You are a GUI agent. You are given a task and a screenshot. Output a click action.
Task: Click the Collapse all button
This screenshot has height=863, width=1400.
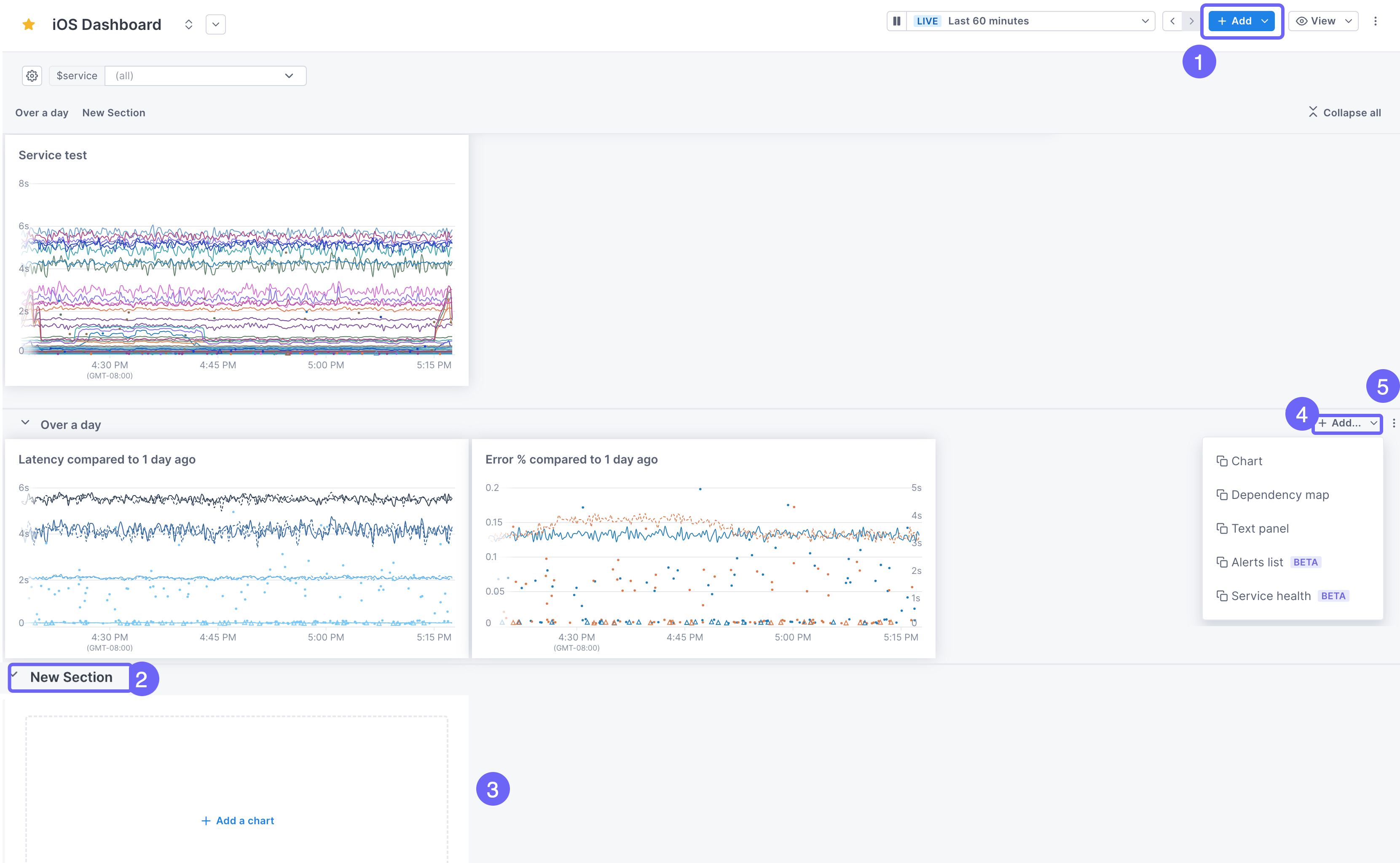(x=1345, y=113)
